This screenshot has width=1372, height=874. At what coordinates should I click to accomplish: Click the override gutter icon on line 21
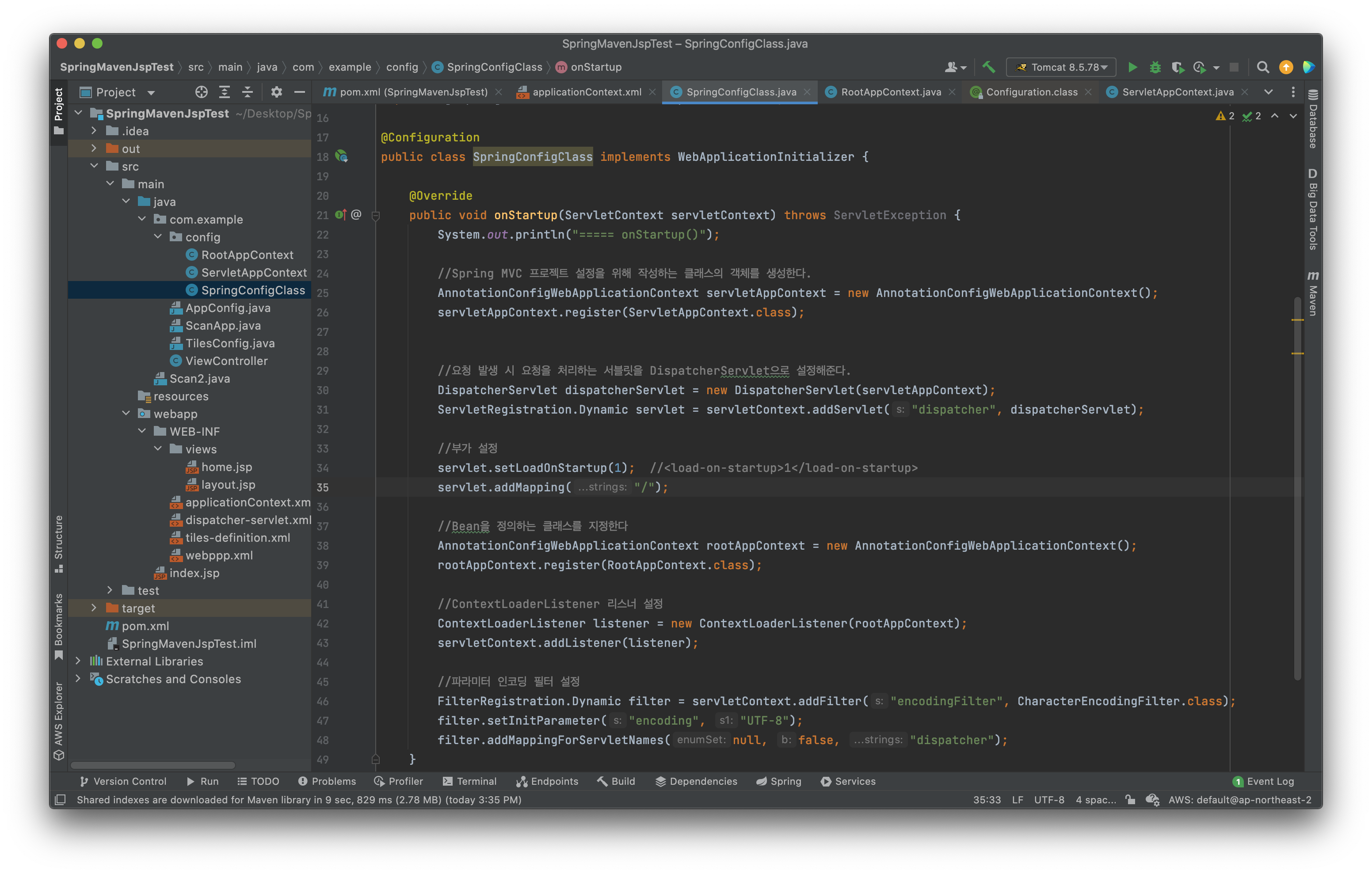(x=340, y=215)
